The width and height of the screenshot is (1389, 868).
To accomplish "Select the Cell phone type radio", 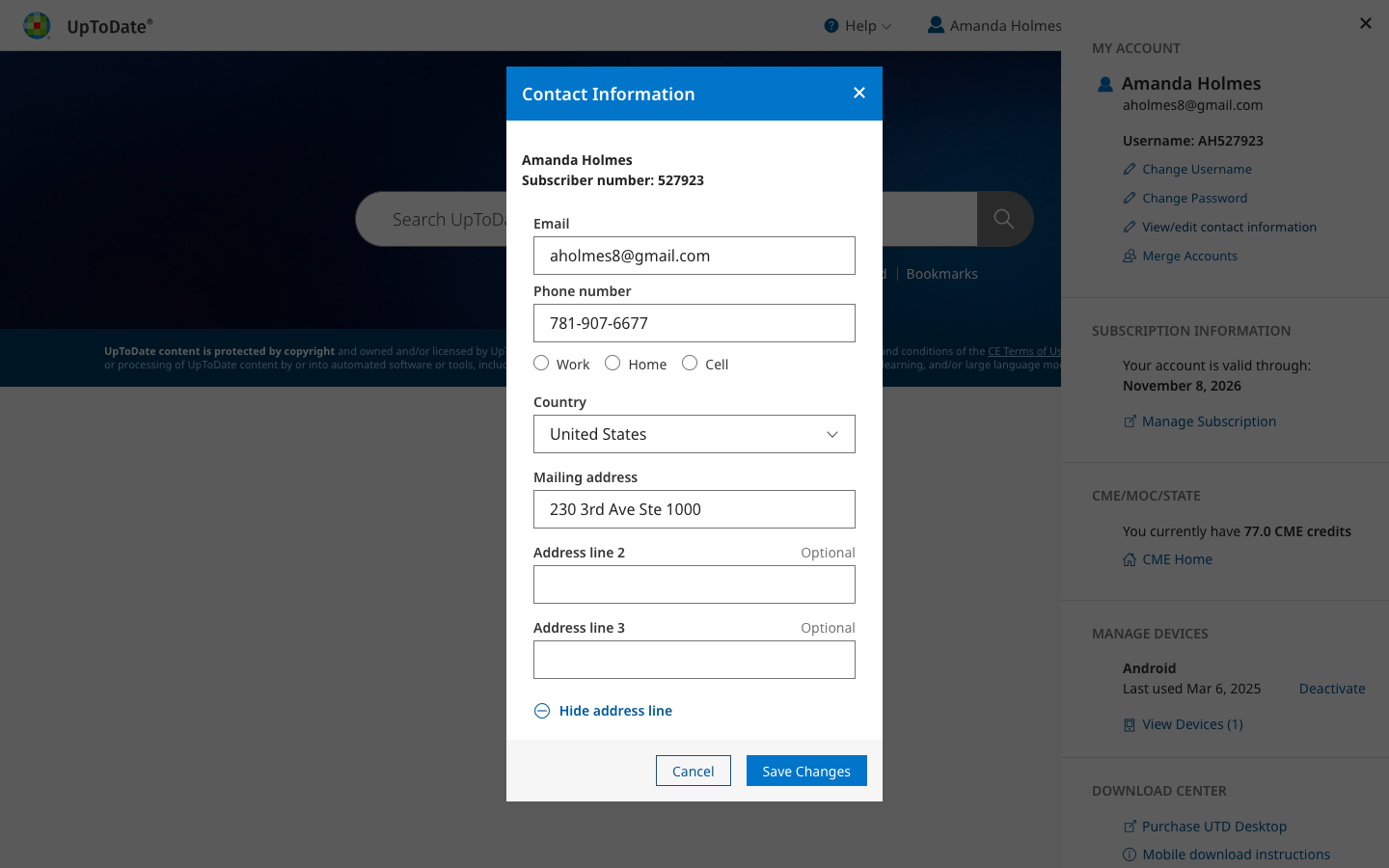I will tap(690, 363).
